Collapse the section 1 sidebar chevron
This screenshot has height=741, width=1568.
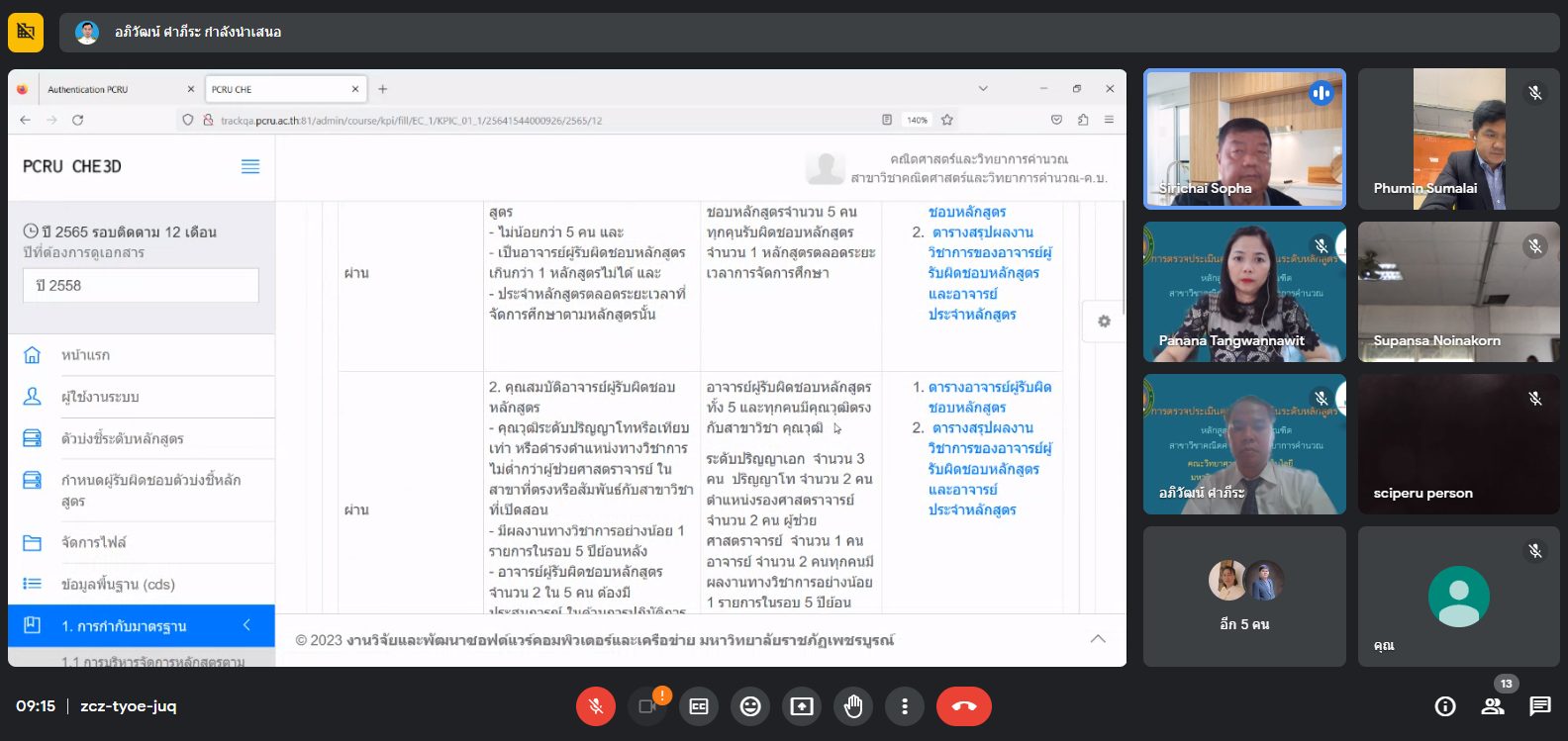point(246,625)
